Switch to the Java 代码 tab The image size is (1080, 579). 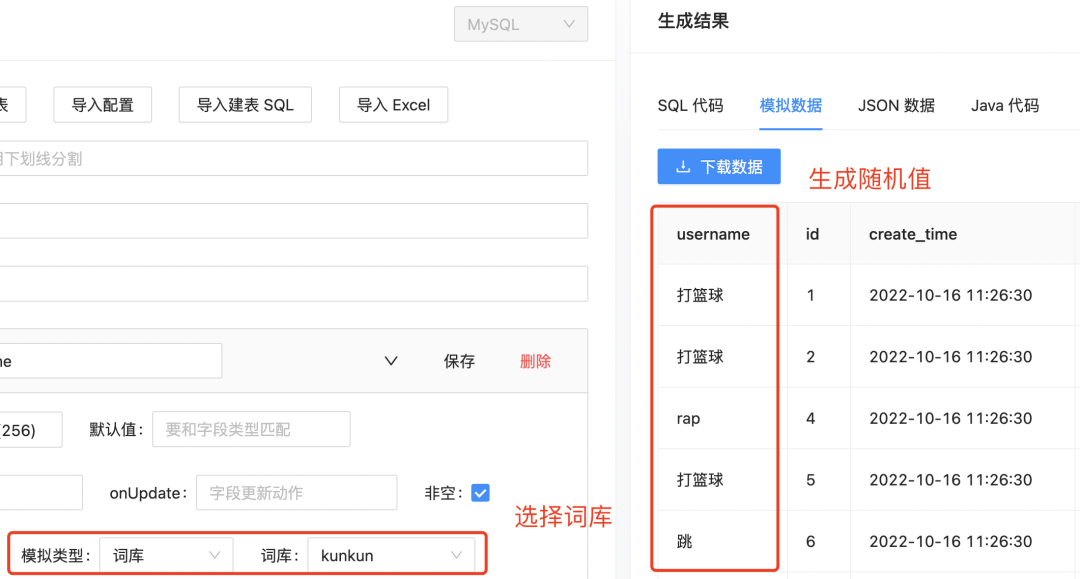tap(1004, 105)
